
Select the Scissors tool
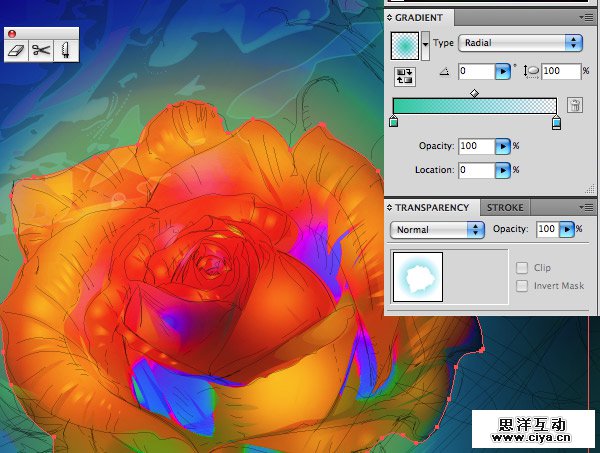[41, 50]
